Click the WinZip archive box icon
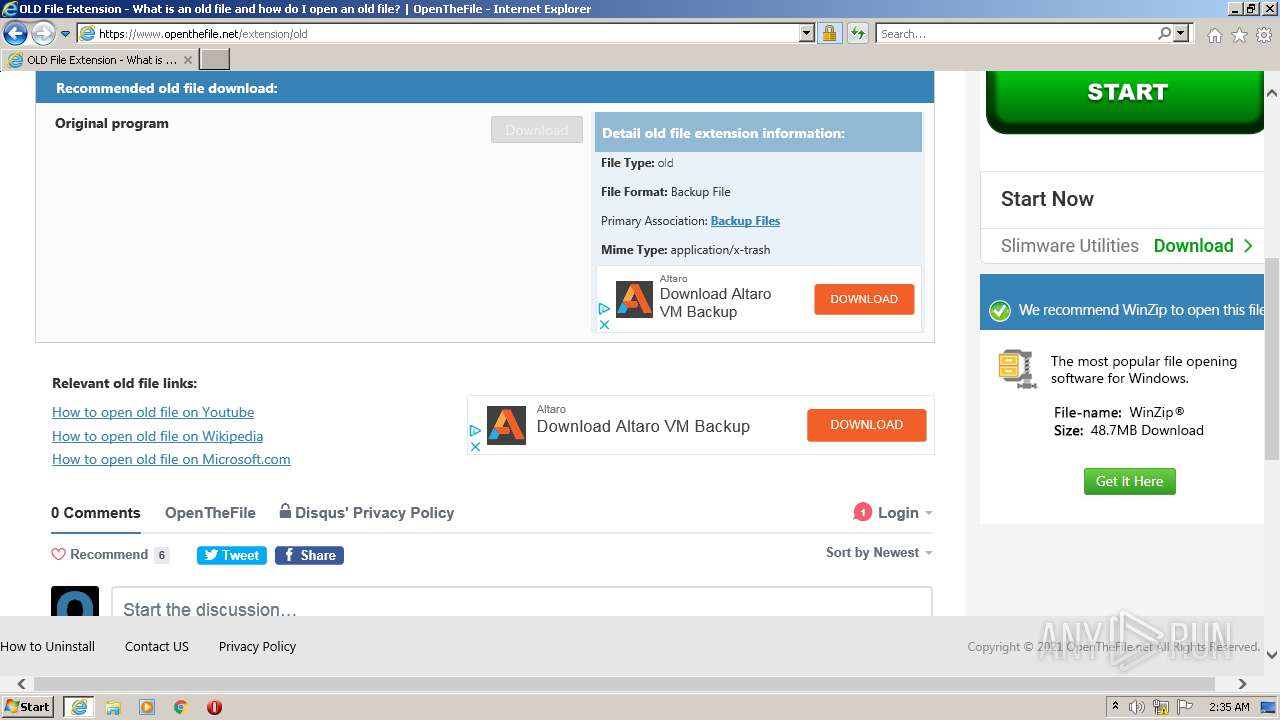The image size is (1280, 720). tap(1018, 369)
